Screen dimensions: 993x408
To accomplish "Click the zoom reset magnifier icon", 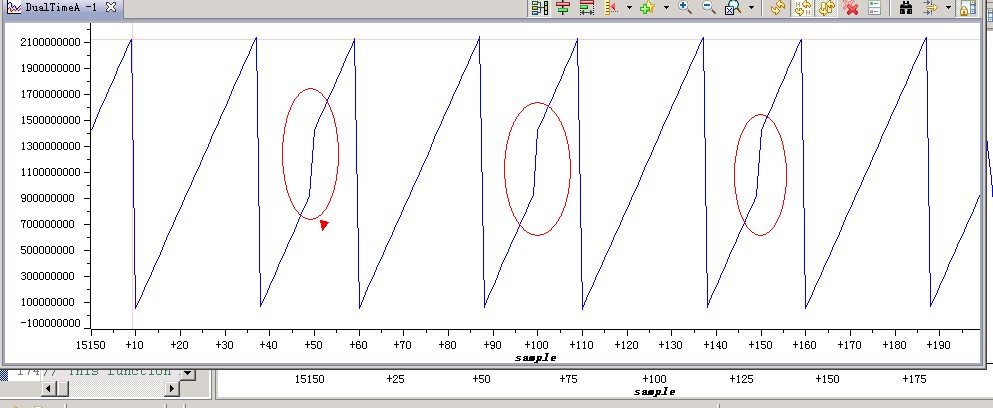I will [733, 8].
